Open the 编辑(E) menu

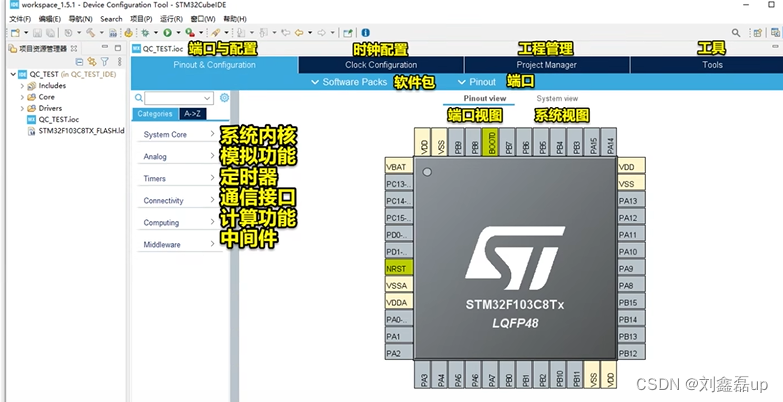49,19
